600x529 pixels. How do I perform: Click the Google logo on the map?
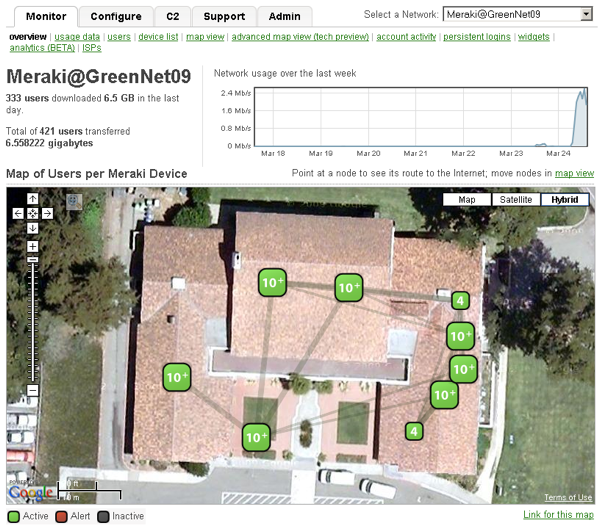pyautogui.click(x=31, y=492)
